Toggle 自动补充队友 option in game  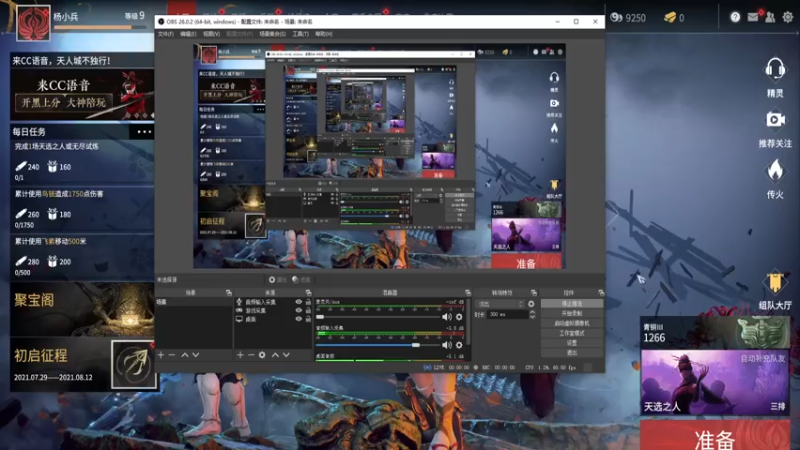tap(762, 359)
